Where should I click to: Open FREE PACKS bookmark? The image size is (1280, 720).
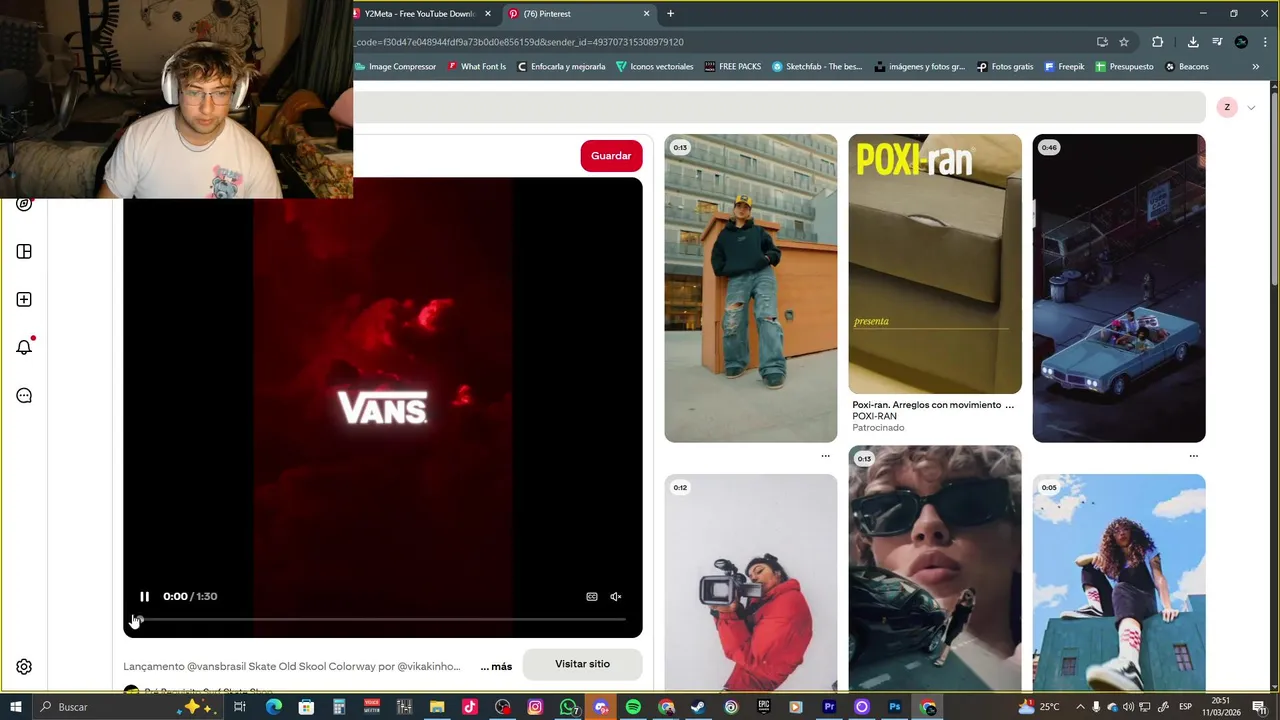pos(732,67)
